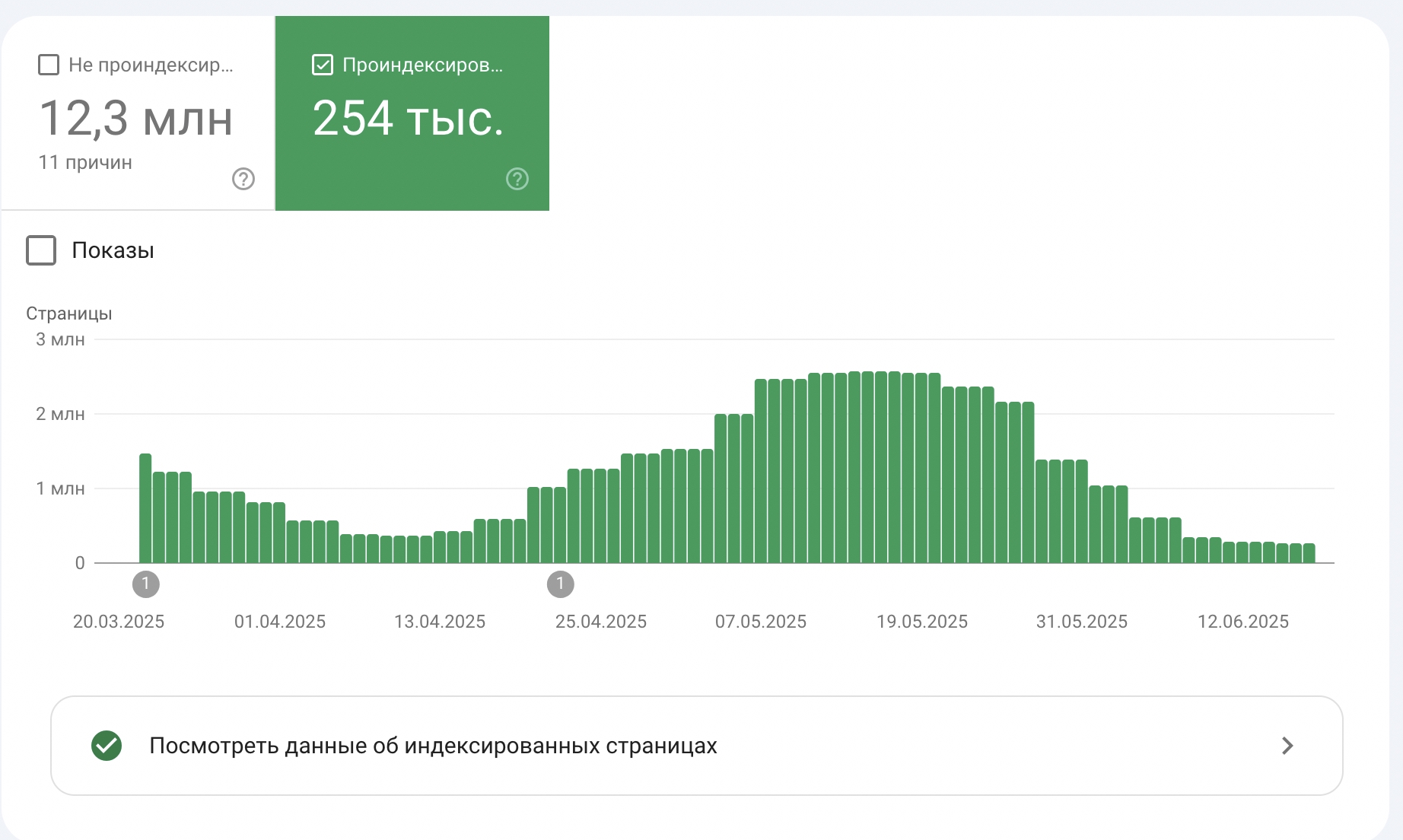Click the empty checkbox icon beside Не проиндексир...
This screenshot has height=840, width=1403.
tap(48, 65)
